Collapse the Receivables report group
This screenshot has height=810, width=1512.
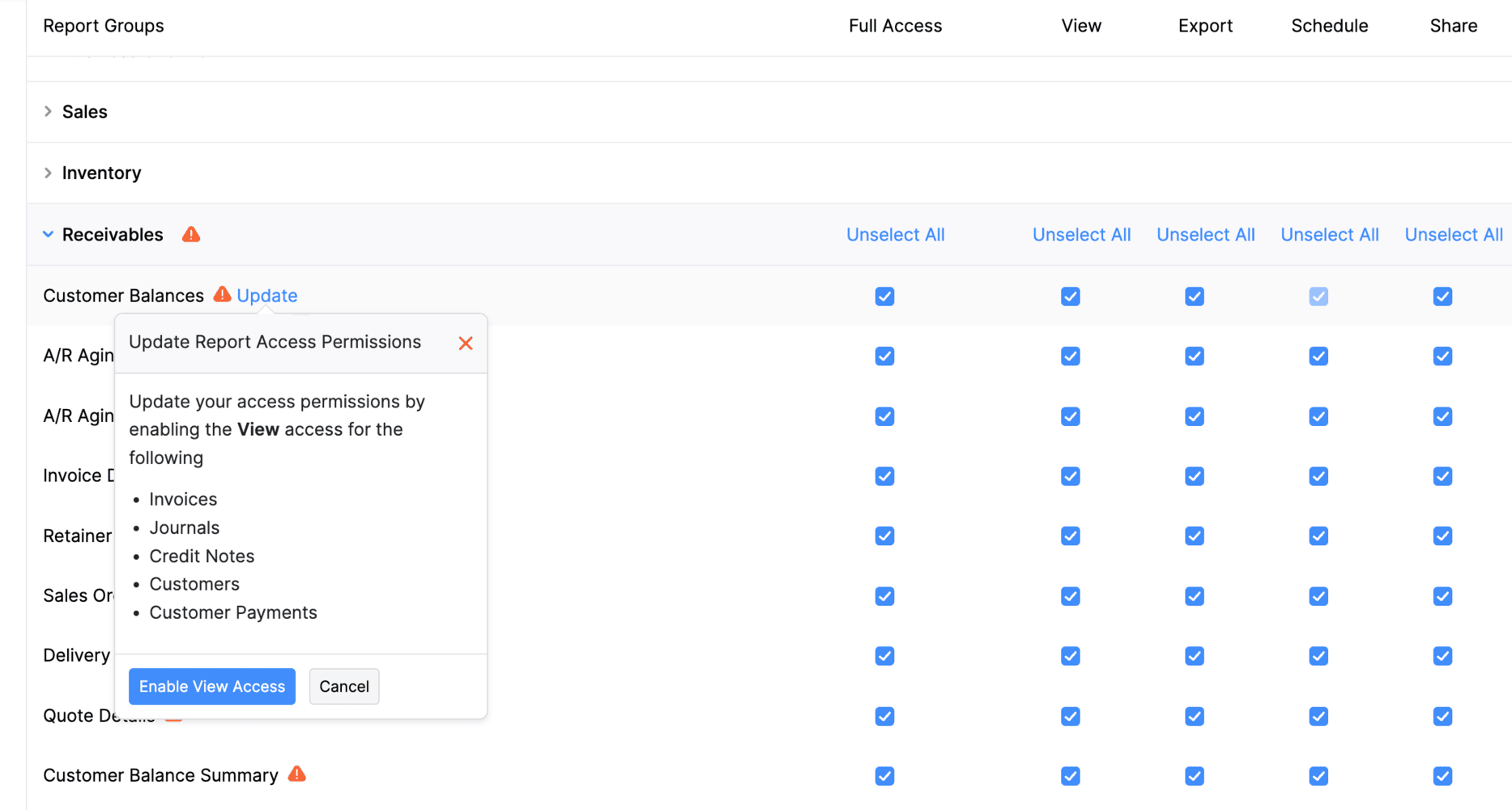pos(49,235)
